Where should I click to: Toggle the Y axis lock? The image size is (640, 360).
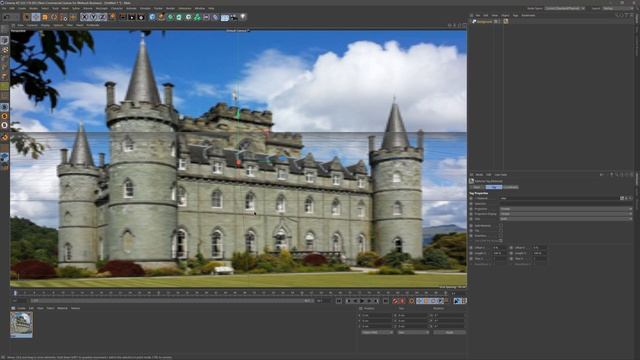point(93,17)
